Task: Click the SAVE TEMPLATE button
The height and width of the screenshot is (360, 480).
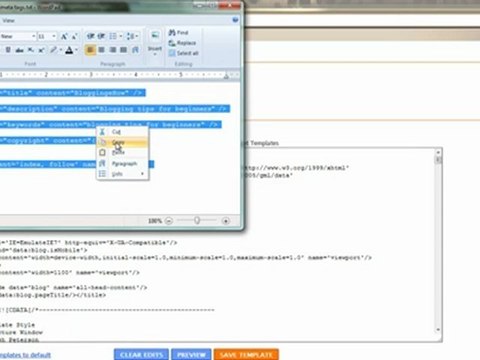Action: click(246, 355)
